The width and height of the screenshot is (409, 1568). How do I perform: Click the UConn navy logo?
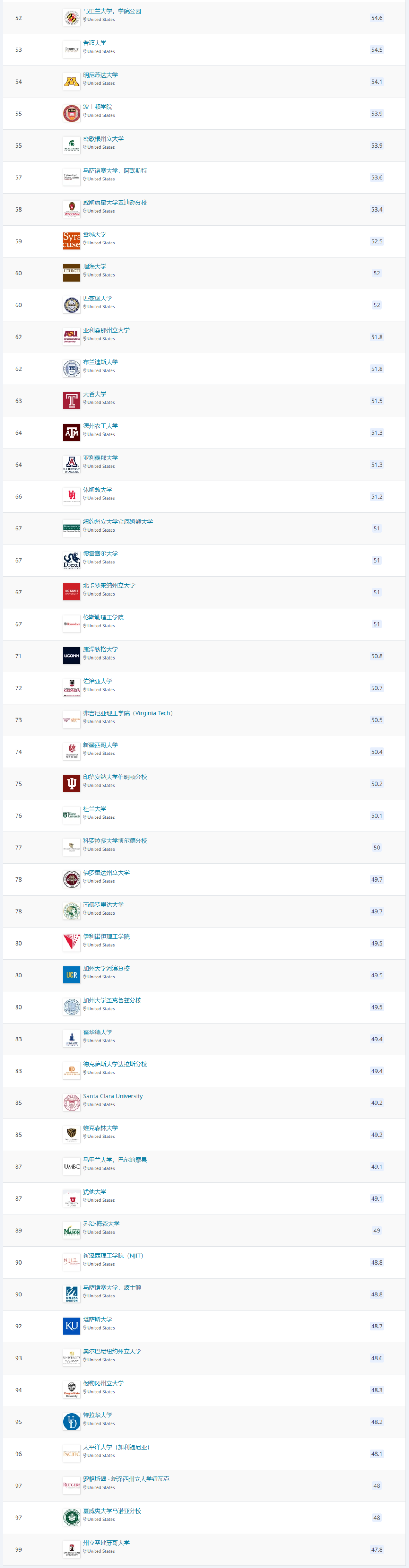tap(71, 656)
